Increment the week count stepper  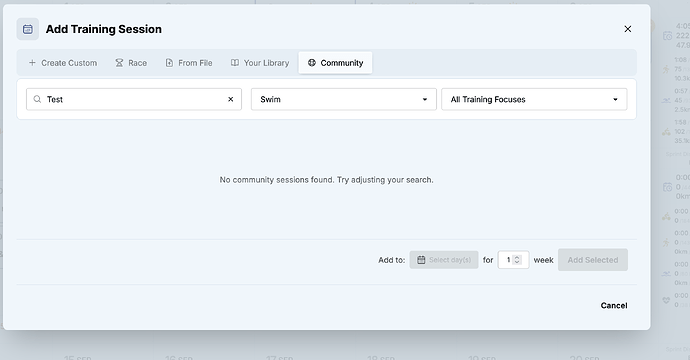(518, 258)
